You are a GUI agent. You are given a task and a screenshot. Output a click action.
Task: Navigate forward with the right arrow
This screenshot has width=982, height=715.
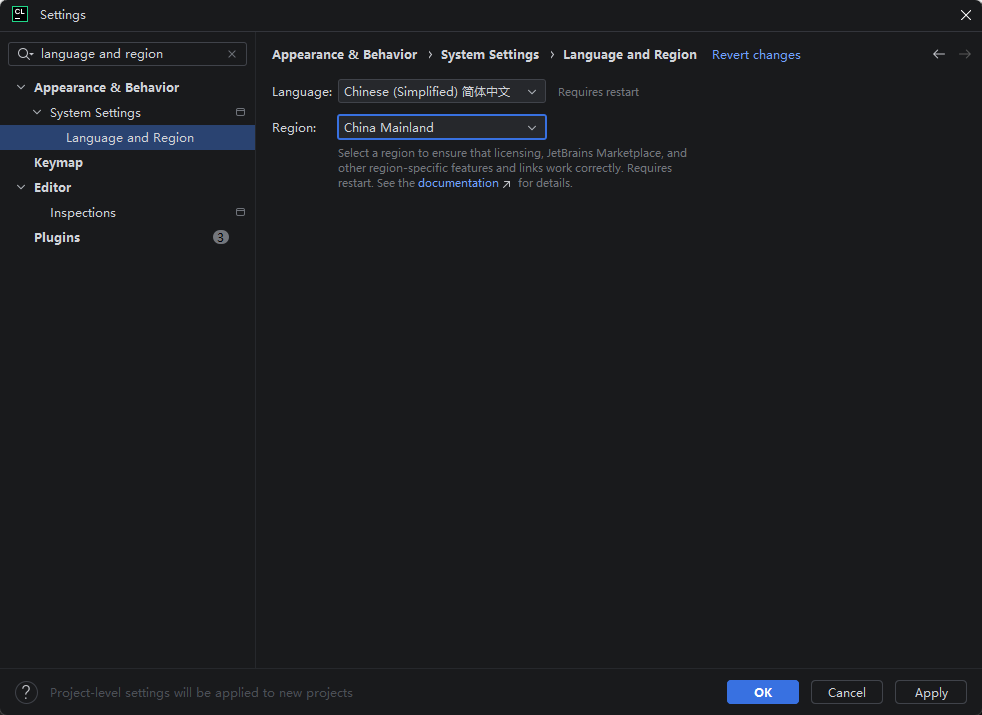(x=964, y=54)
